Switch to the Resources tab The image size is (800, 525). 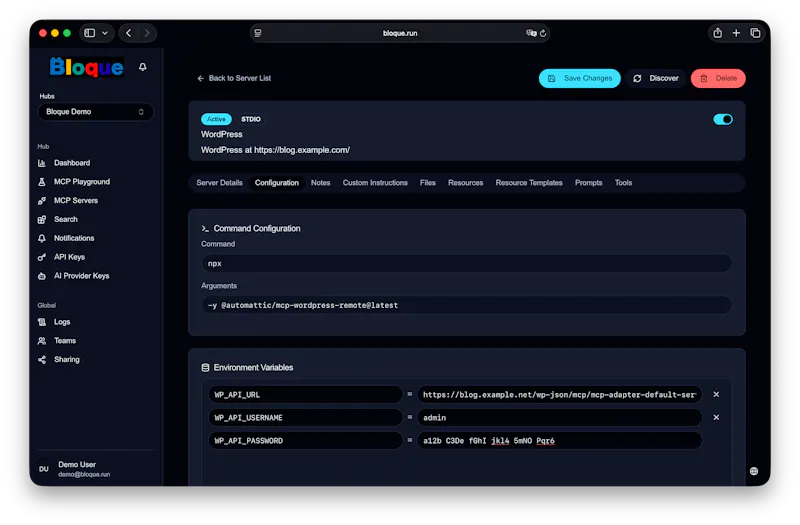pos(465,183)
